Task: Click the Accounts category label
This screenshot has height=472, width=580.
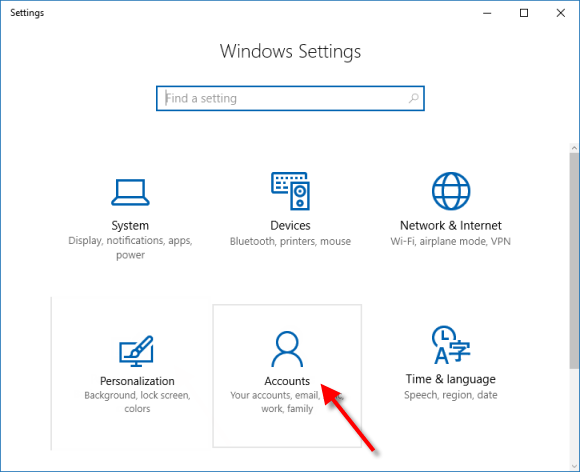Action: (x=287, y=381)
